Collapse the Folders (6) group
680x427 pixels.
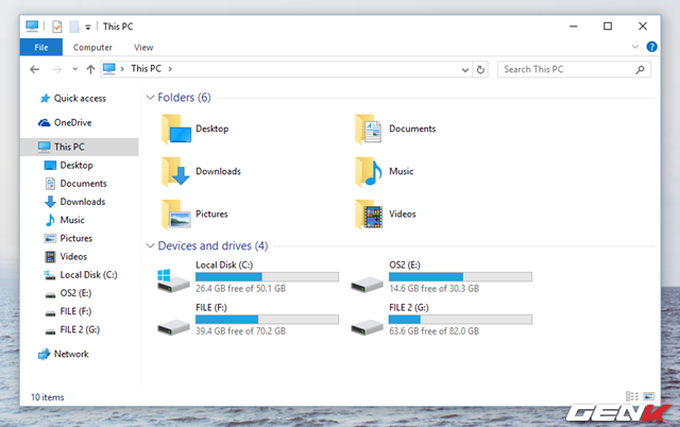click(150, 98)
